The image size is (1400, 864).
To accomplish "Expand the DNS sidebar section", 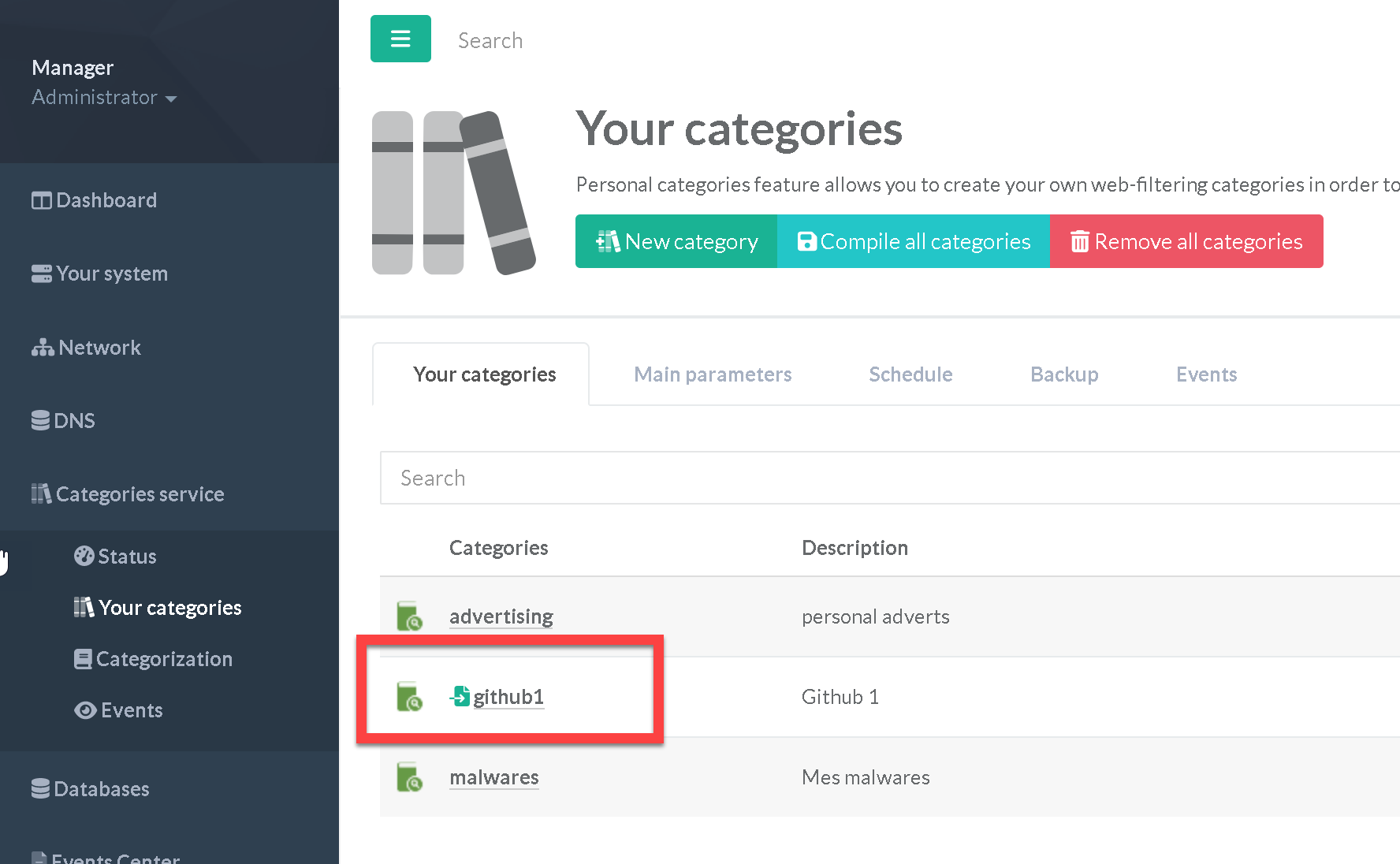I will pyautogui.click(x=64, y=421).
